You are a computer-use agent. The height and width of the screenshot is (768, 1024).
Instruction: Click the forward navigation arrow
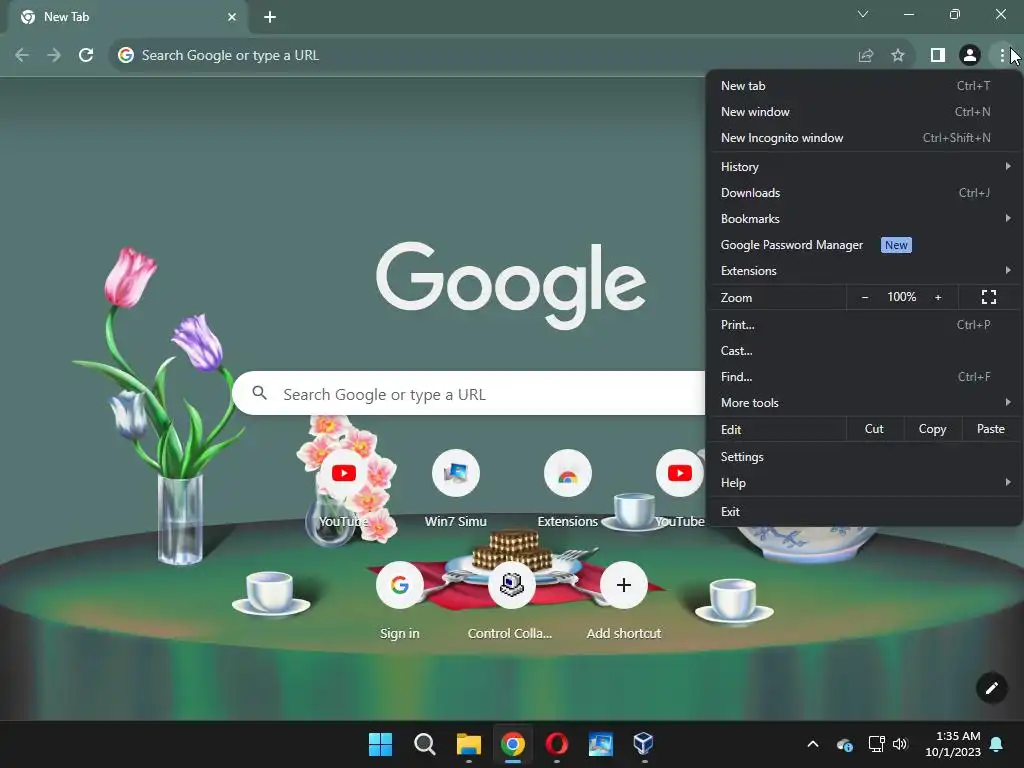coord(54,56)
